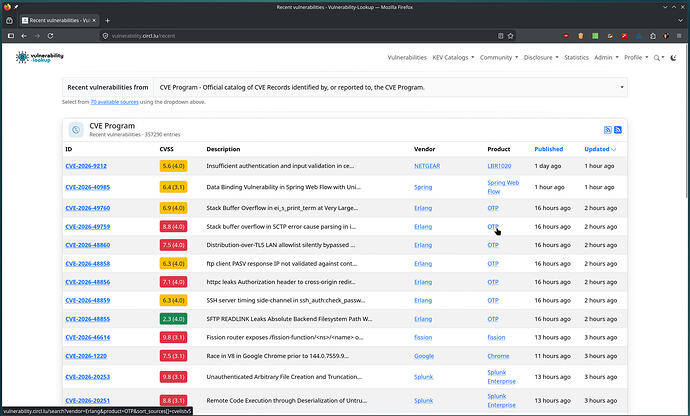This screenshot has height=416, width=690.
Task: Click the CVE Program clock icon
Action: (x=76, y=130)
